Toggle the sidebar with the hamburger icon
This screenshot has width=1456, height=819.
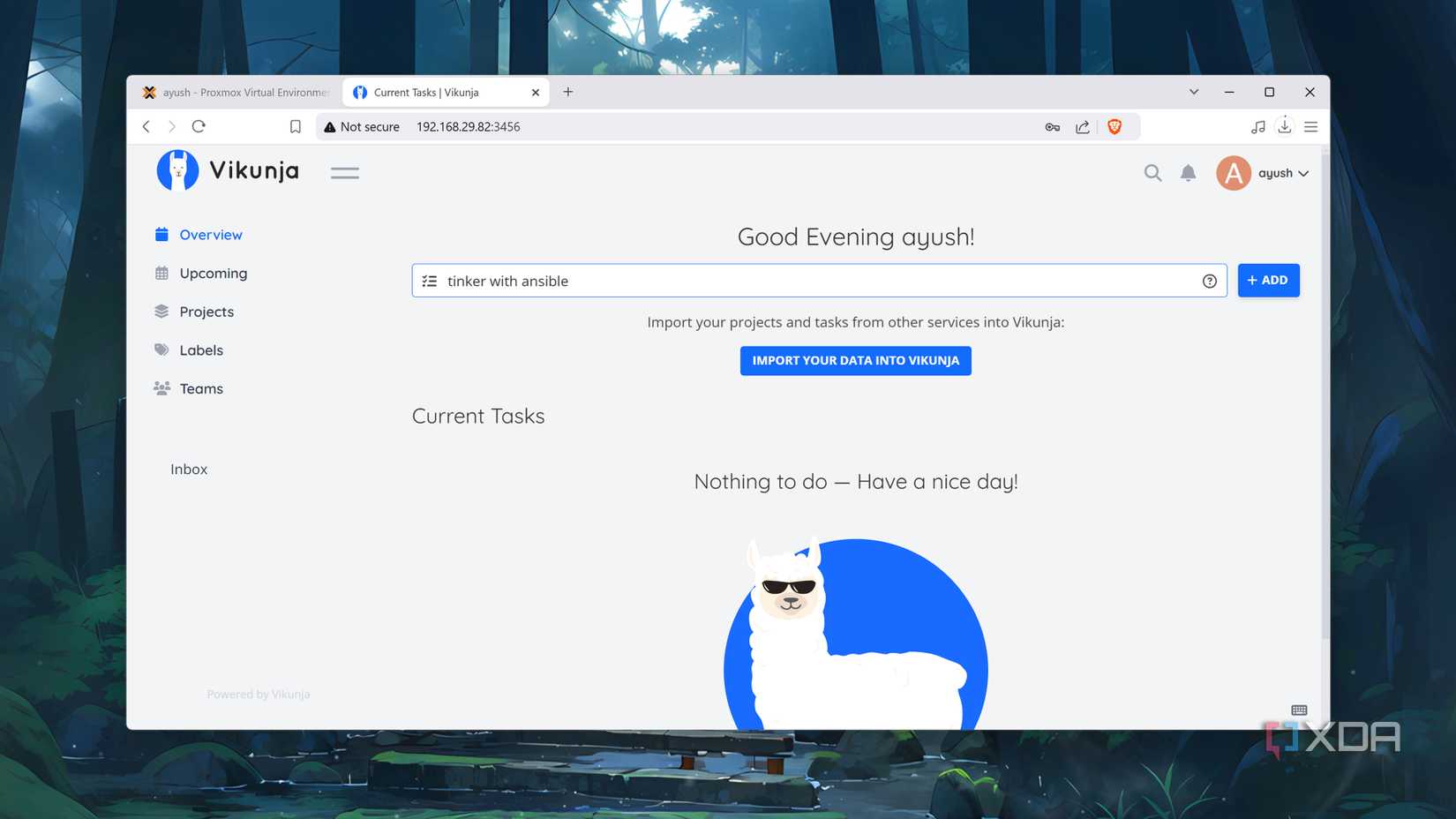coord(345,172)
